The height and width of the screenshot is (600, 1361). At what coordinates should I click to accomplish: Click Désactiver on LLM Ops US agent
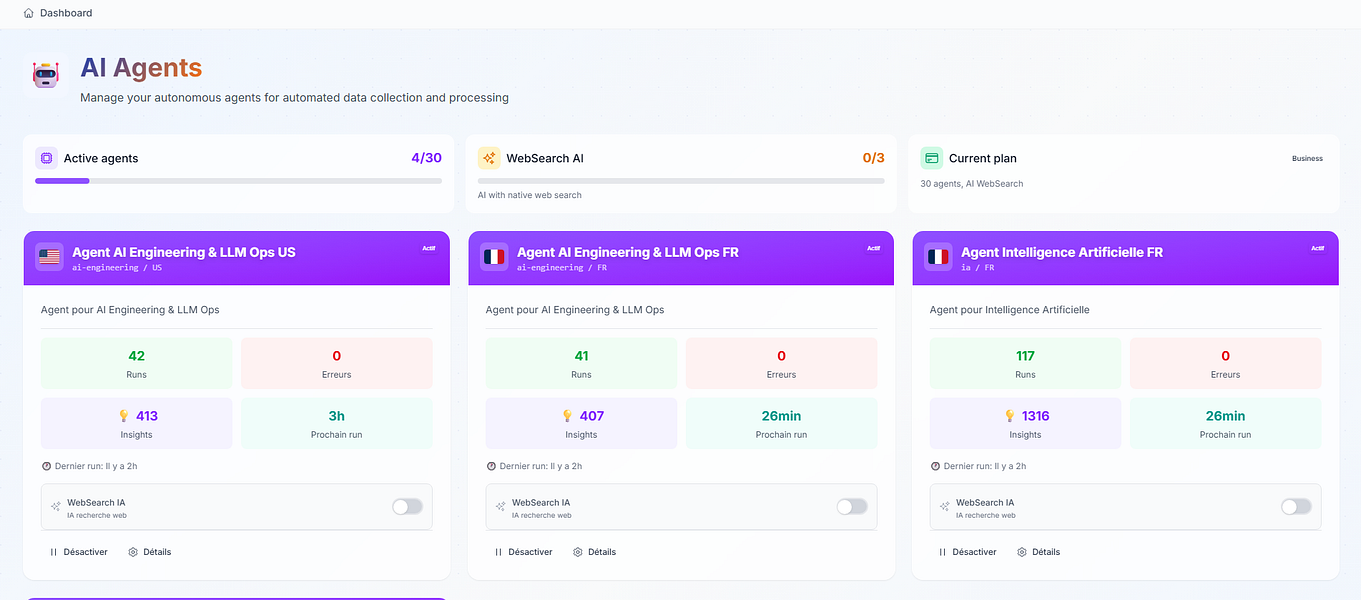pos(78,552)
